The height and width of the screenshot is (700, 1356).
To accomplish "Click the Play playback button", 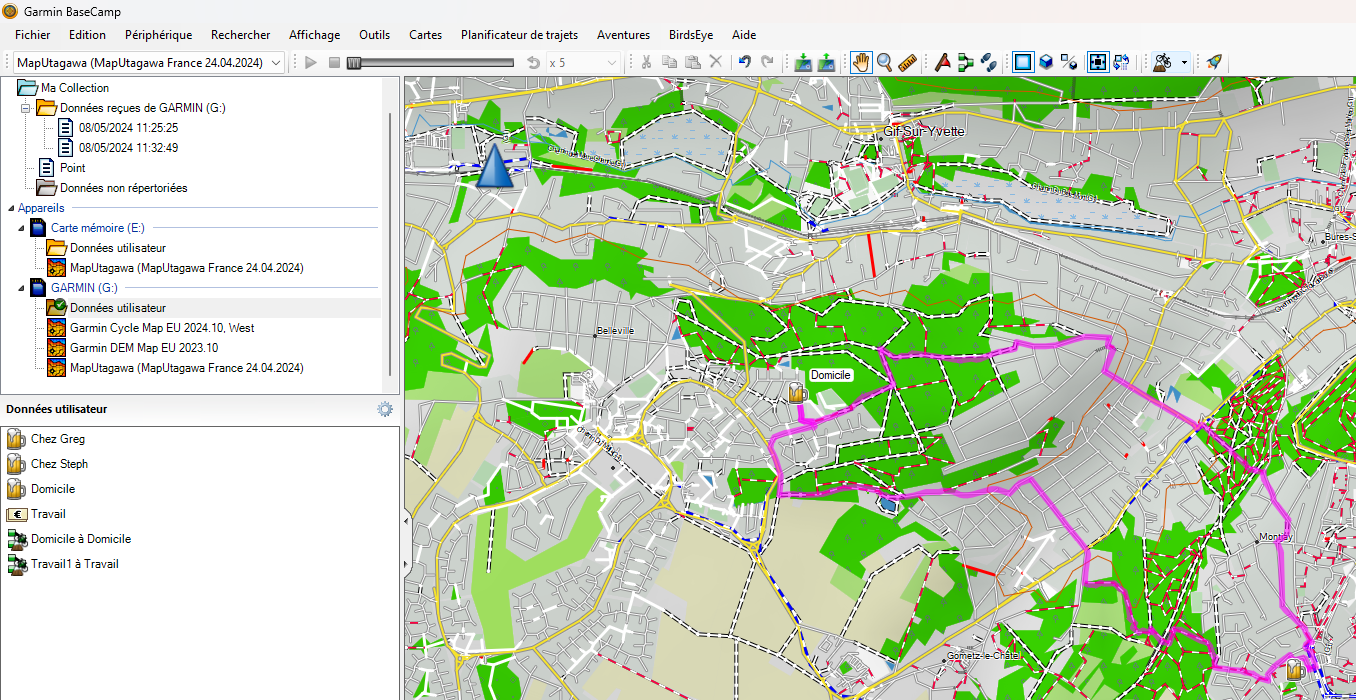I will [311, 62].
